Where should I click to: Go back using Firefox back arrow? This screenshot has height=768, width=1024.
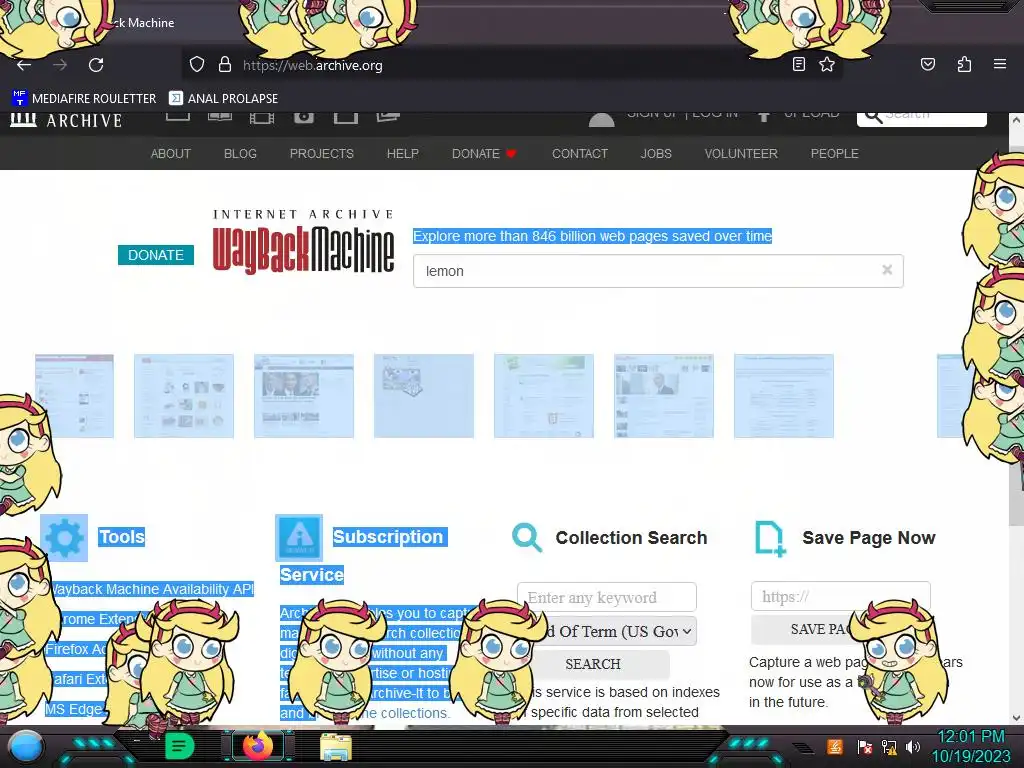point(24,65)
